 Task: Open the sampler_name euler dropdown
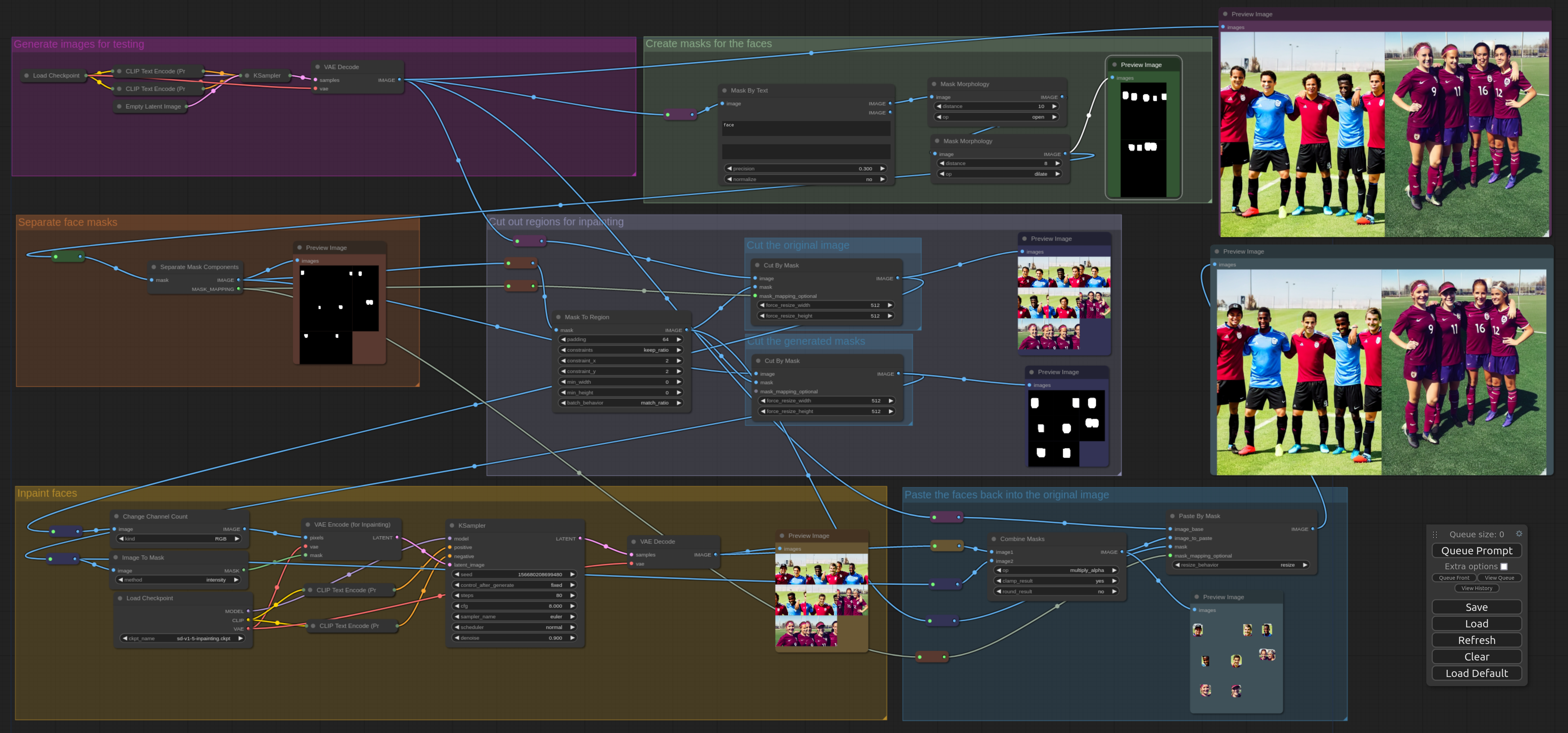pos(514,617)
